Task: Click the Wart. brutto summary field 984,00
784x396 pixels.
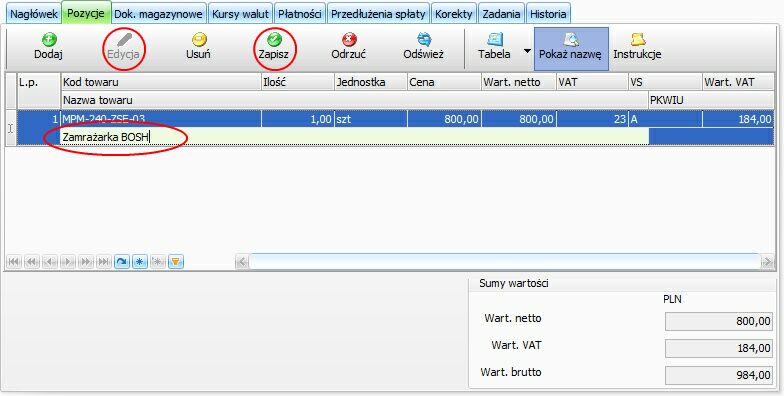Action: pyautogui.click(x=718, y=375)
